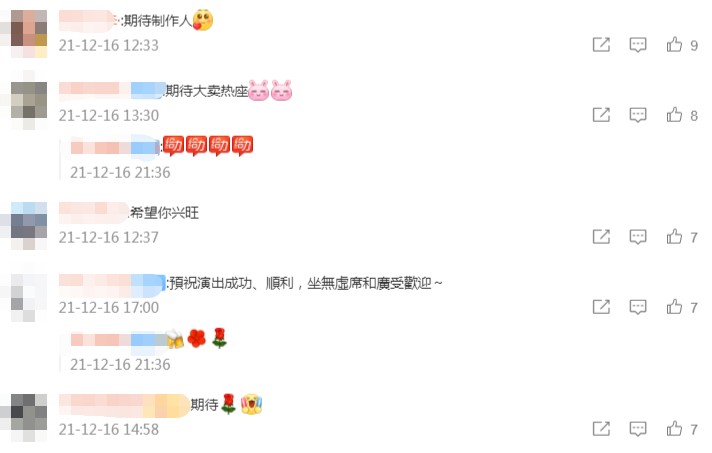
Task: Reply to the 14:58 '期待' comment
Action: point(638,428)
